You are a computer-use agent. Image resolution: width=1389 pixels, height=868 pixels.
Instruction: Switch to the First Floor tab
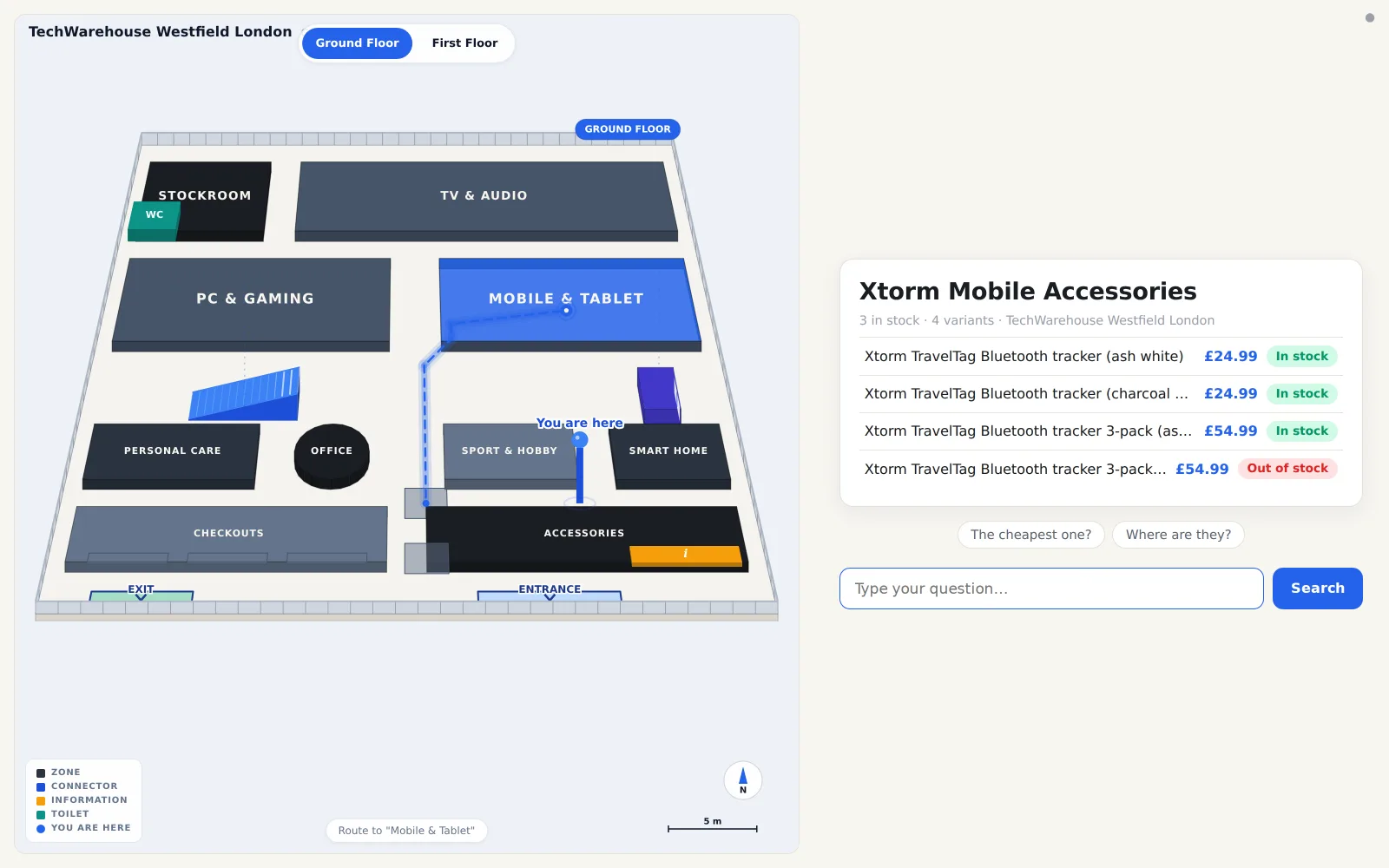(464, 43)
